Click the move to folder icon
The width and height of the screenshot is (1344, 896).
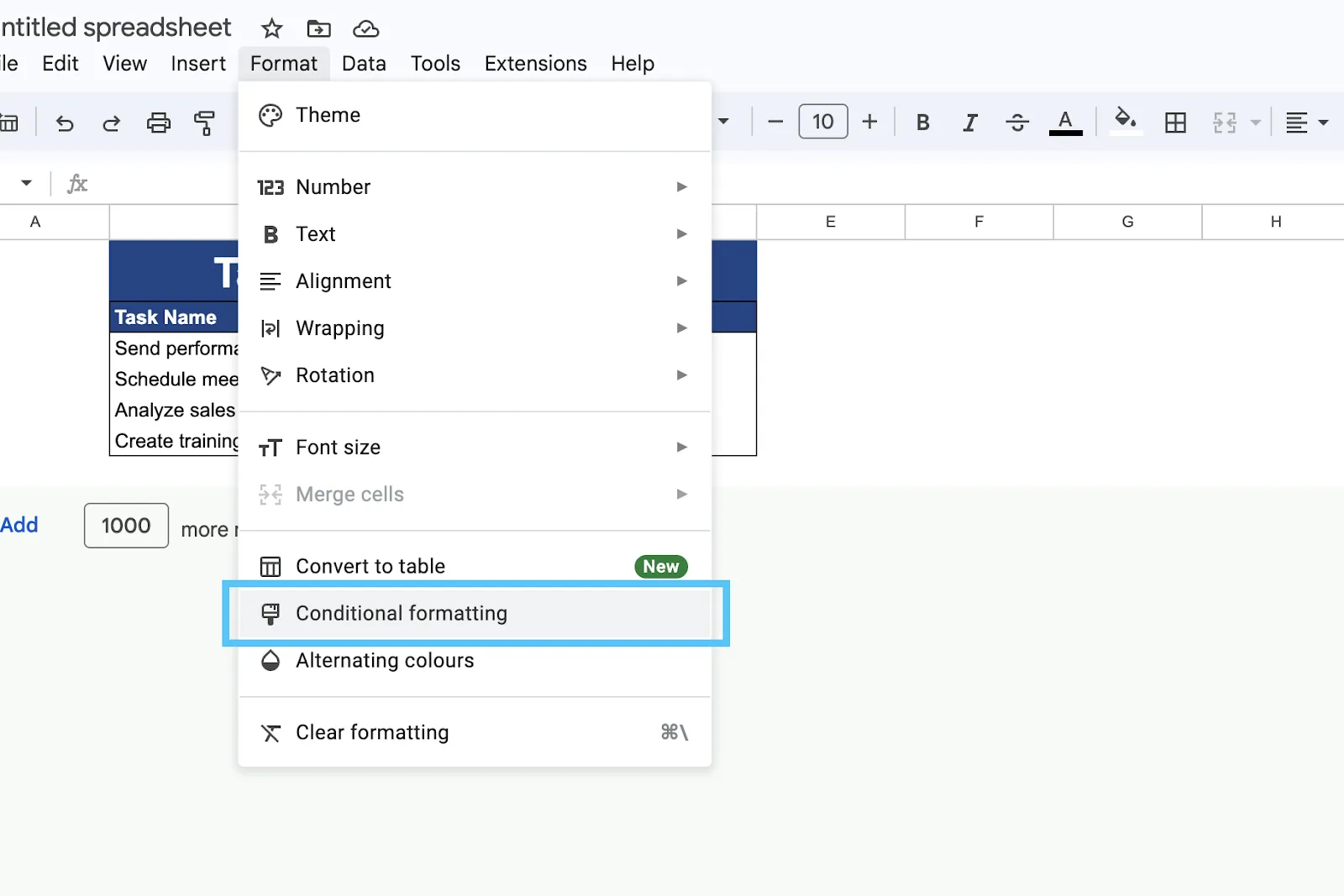click(x=318, y=29)
